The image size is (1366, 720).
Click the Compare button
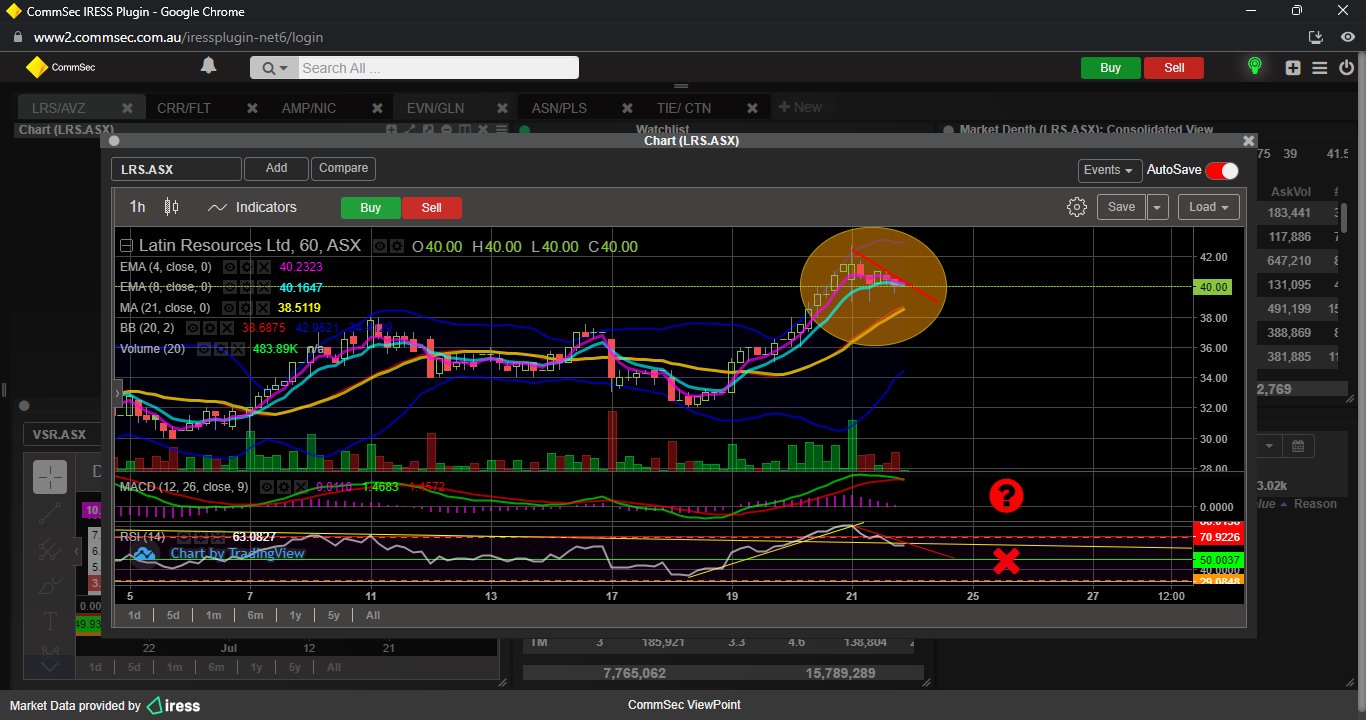tap(344, 169)
